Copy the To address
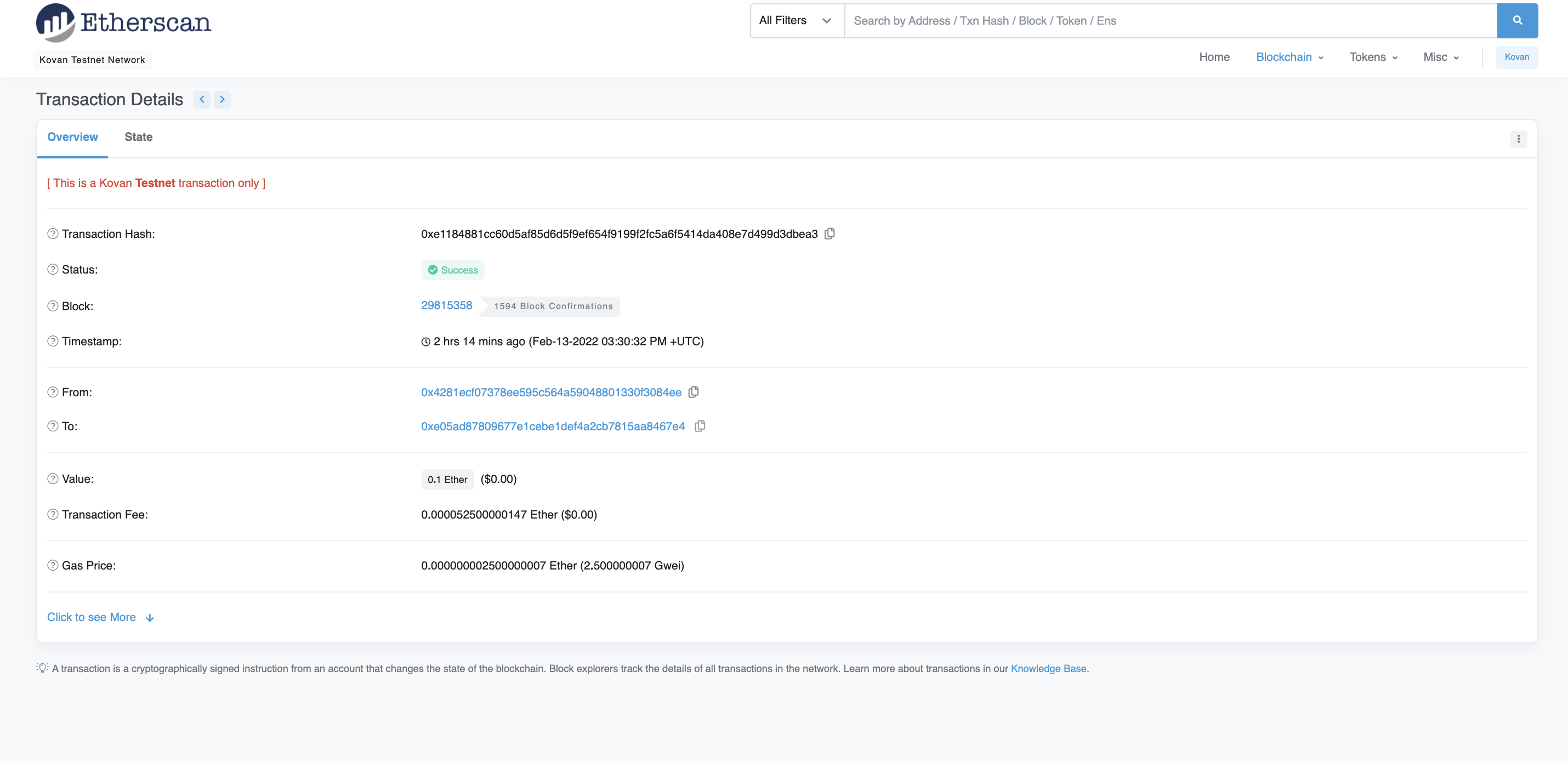 click(x=700, y=426)
